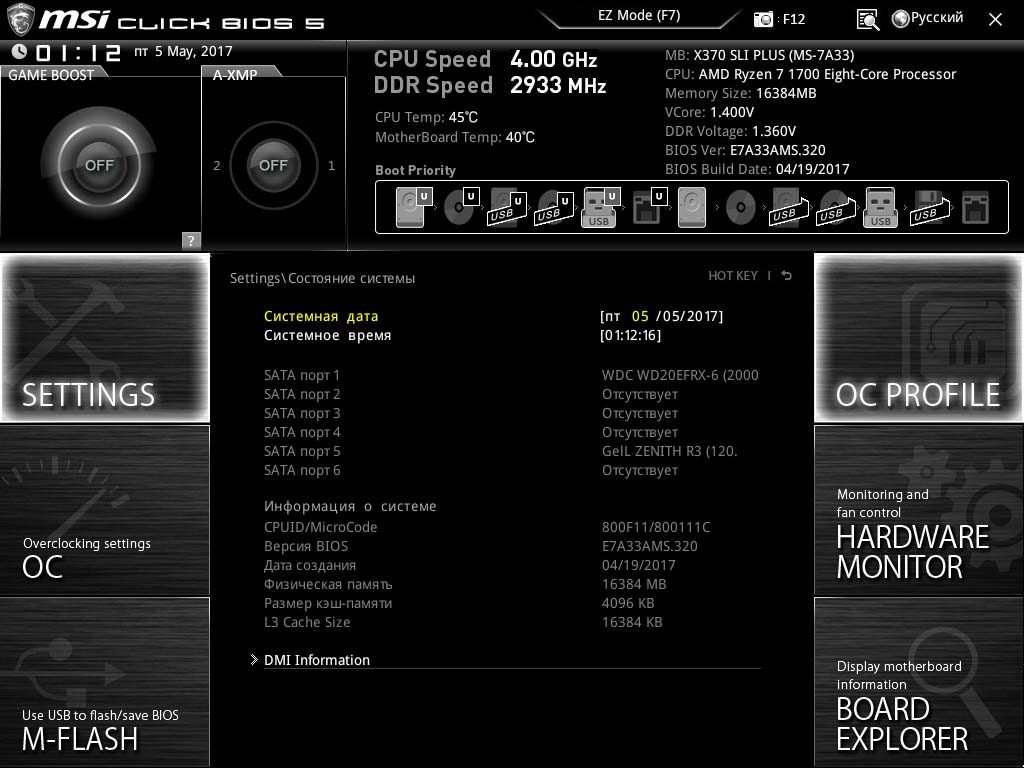Select A-XMP profile 2
Viewport: 1024px width, 768px height.
(x=217, y=166)
